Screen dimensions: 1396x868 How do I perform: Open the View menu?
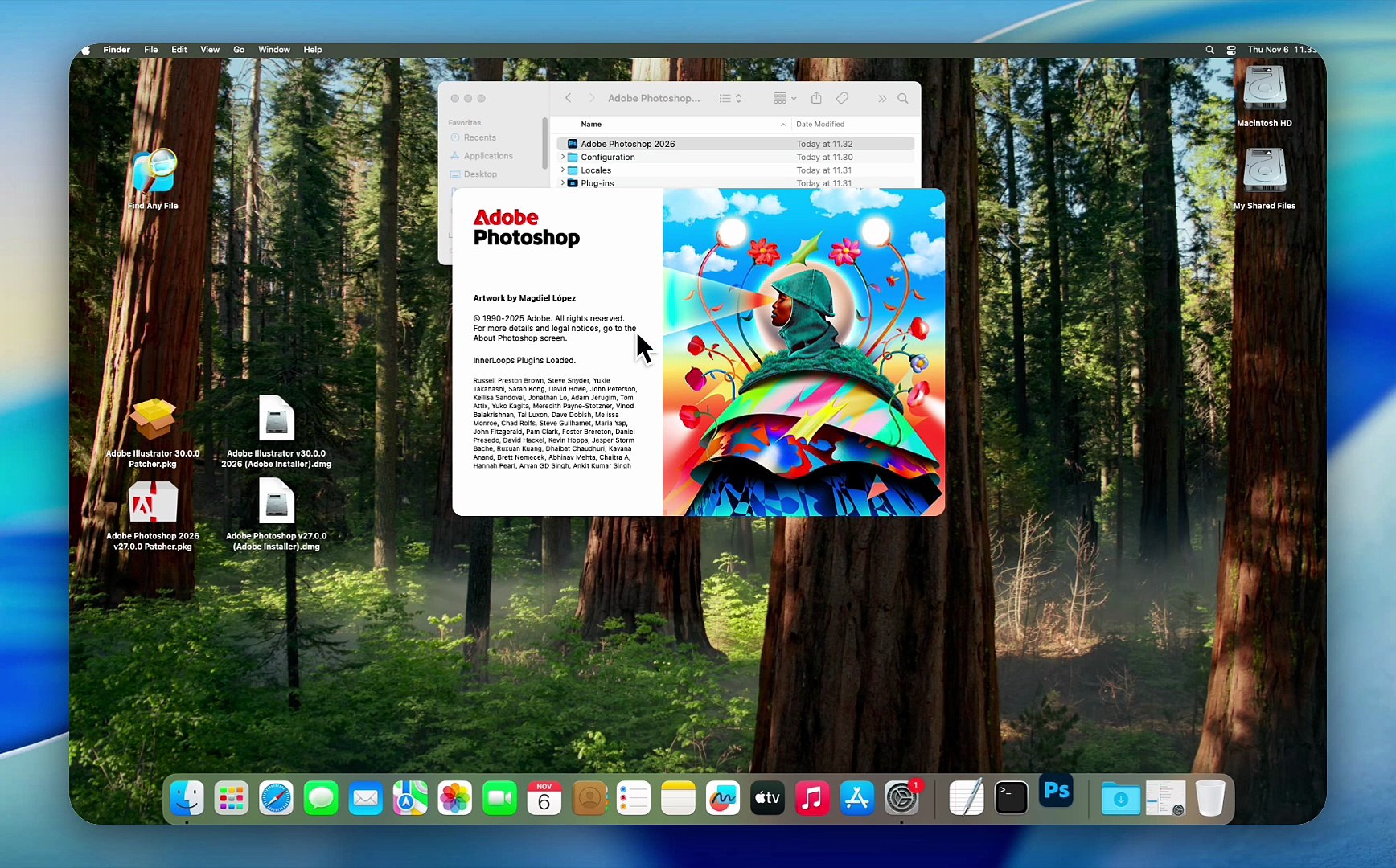click(x=210, y=50)
